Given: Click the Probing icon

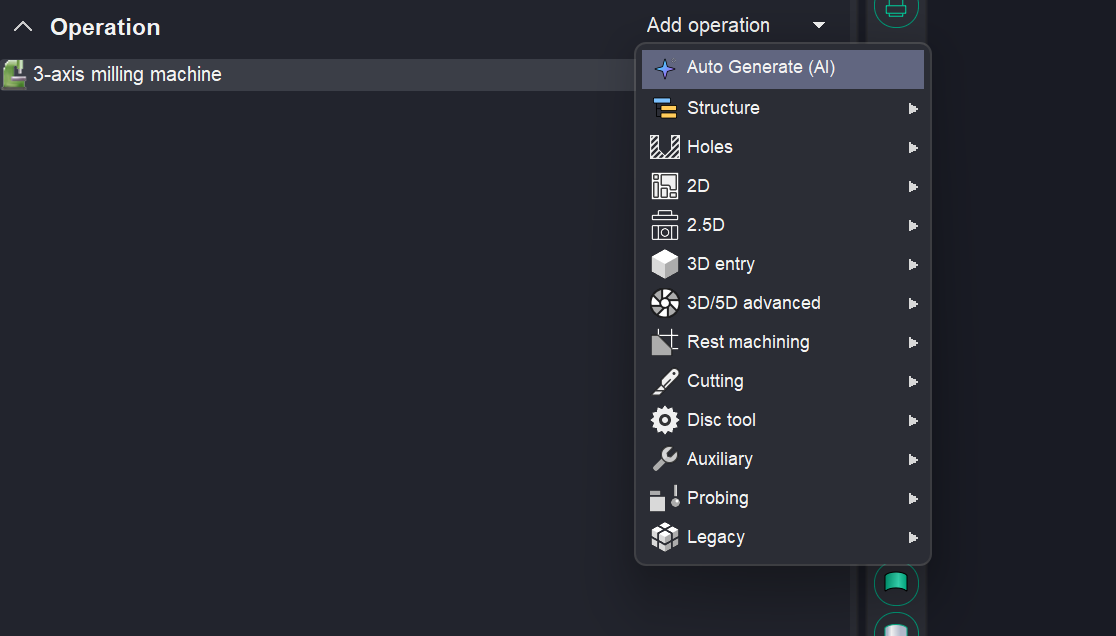Looking at the screenshot, I should tap(665, 498).
